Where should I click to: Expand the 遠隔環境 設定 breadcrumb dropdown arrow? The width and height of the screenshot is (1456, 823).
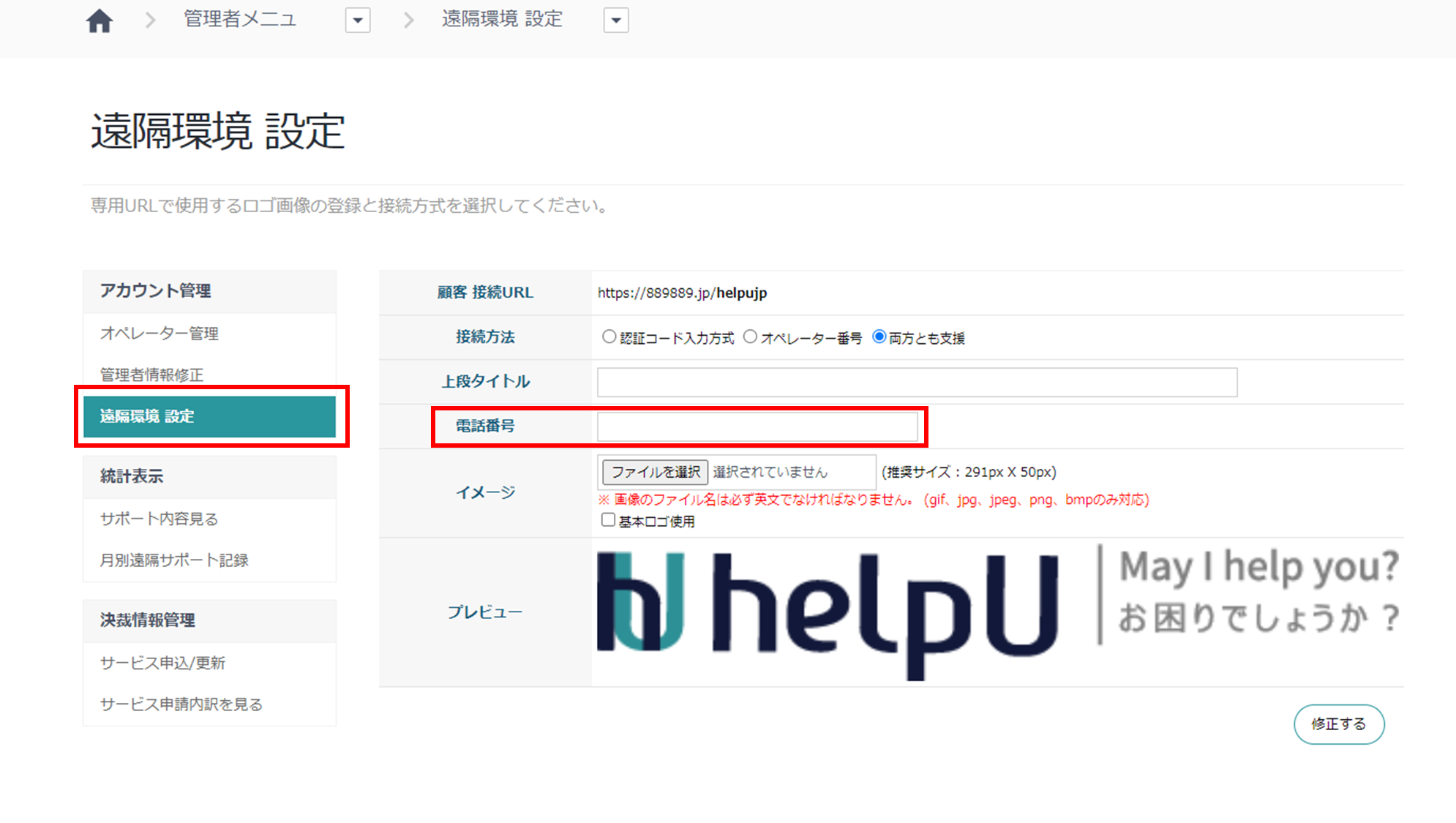(x=616, y=20)
